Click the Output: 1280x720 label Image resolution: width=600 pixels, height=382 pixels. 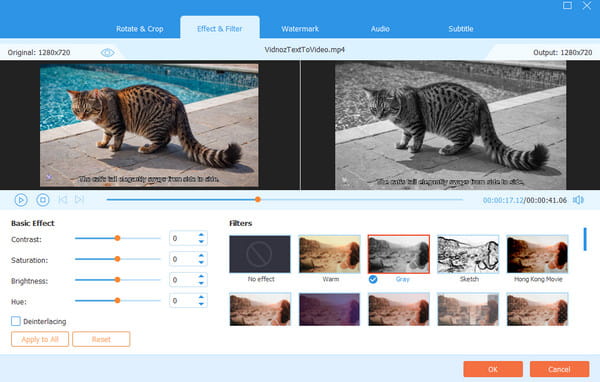tap(562, 52)
